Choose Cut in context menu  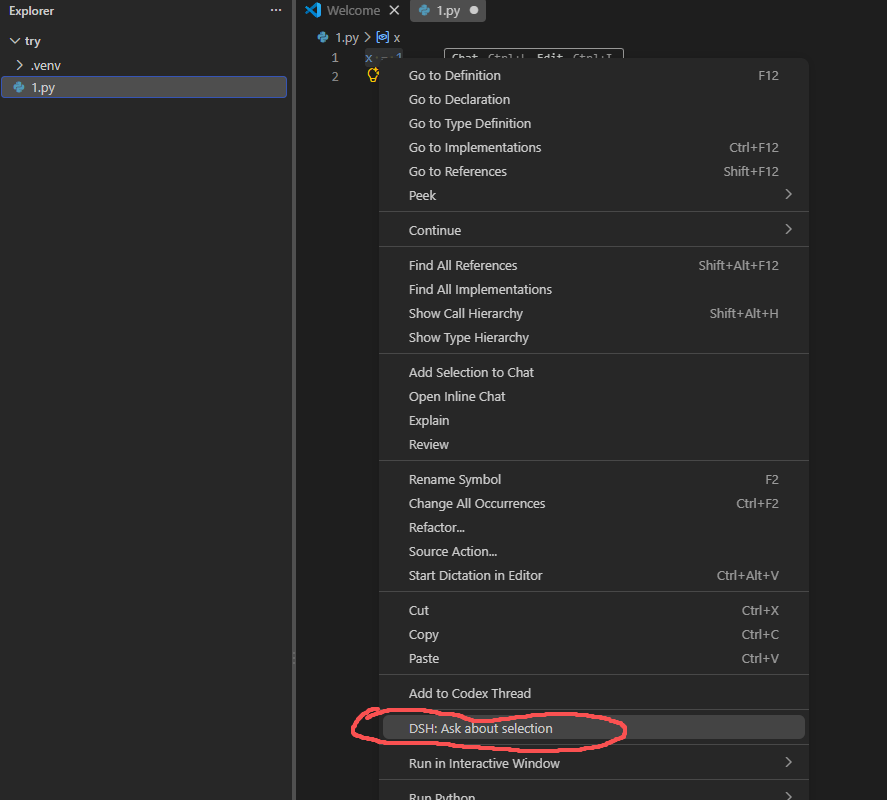[593, 610]
